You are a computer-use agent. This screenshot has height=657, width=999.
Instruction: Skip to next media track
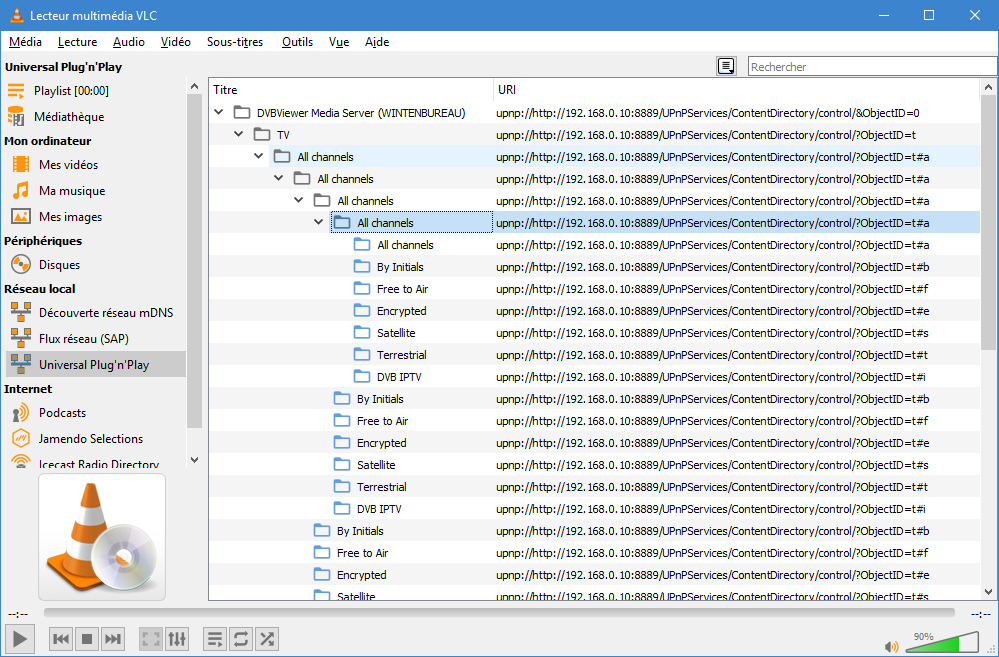pyautogui.click(x=113, y=638)
